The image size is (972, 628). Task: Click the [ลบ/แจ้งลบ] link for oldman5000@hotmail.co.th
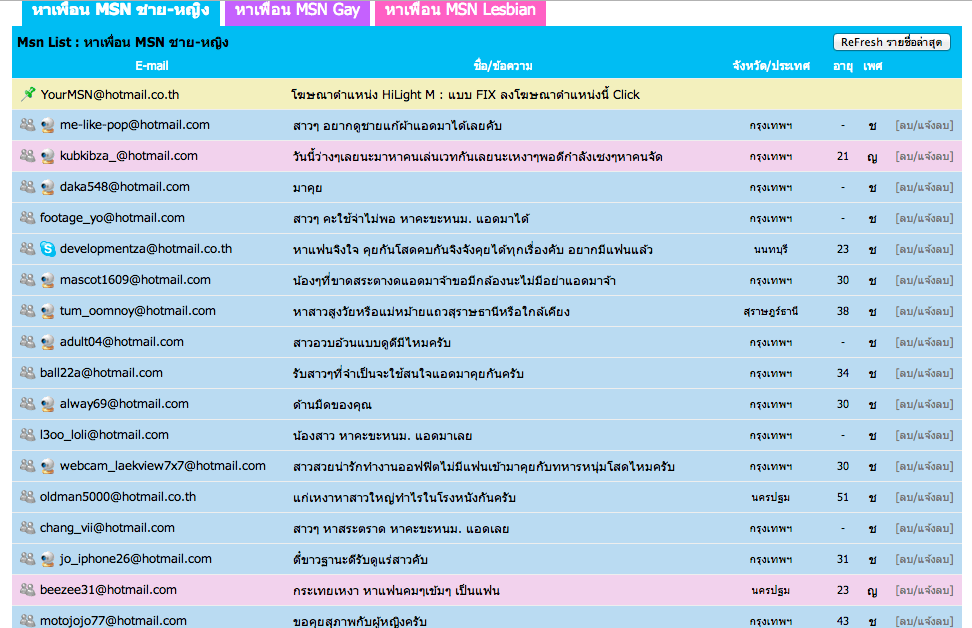pyautogui.click(x=924, y=497)
